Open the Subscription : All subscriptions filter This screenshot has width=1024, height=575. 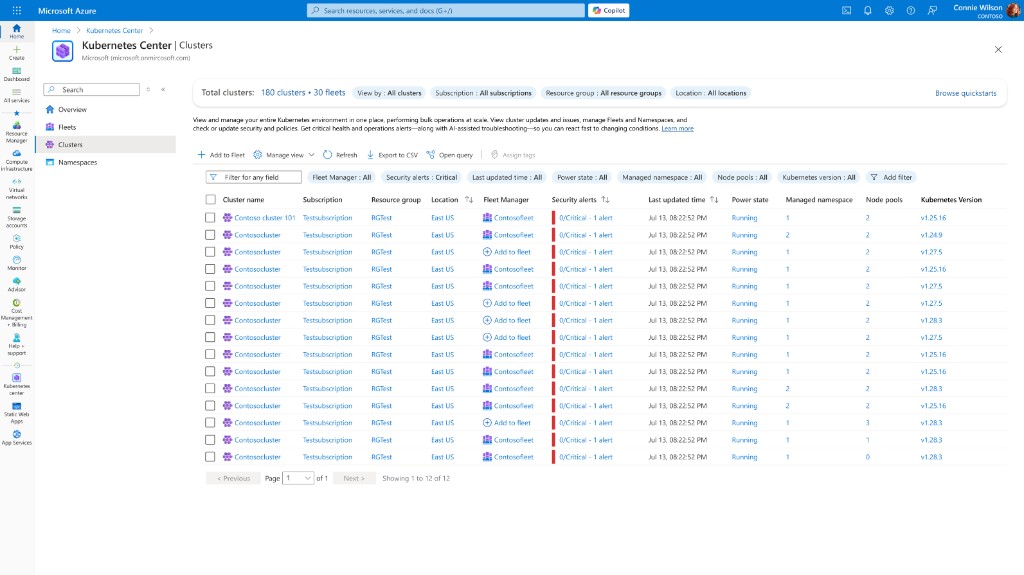[483, 93]
